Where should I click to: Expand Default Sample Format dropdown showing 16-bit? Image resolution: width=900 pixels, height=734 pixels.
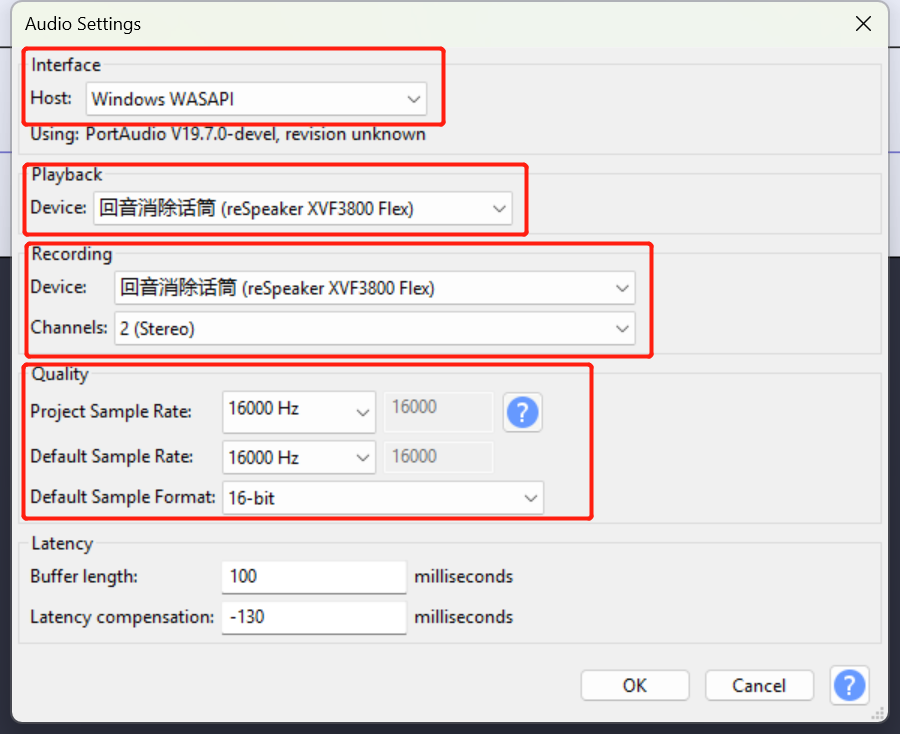pyautogui.click(x=382, y=497)
